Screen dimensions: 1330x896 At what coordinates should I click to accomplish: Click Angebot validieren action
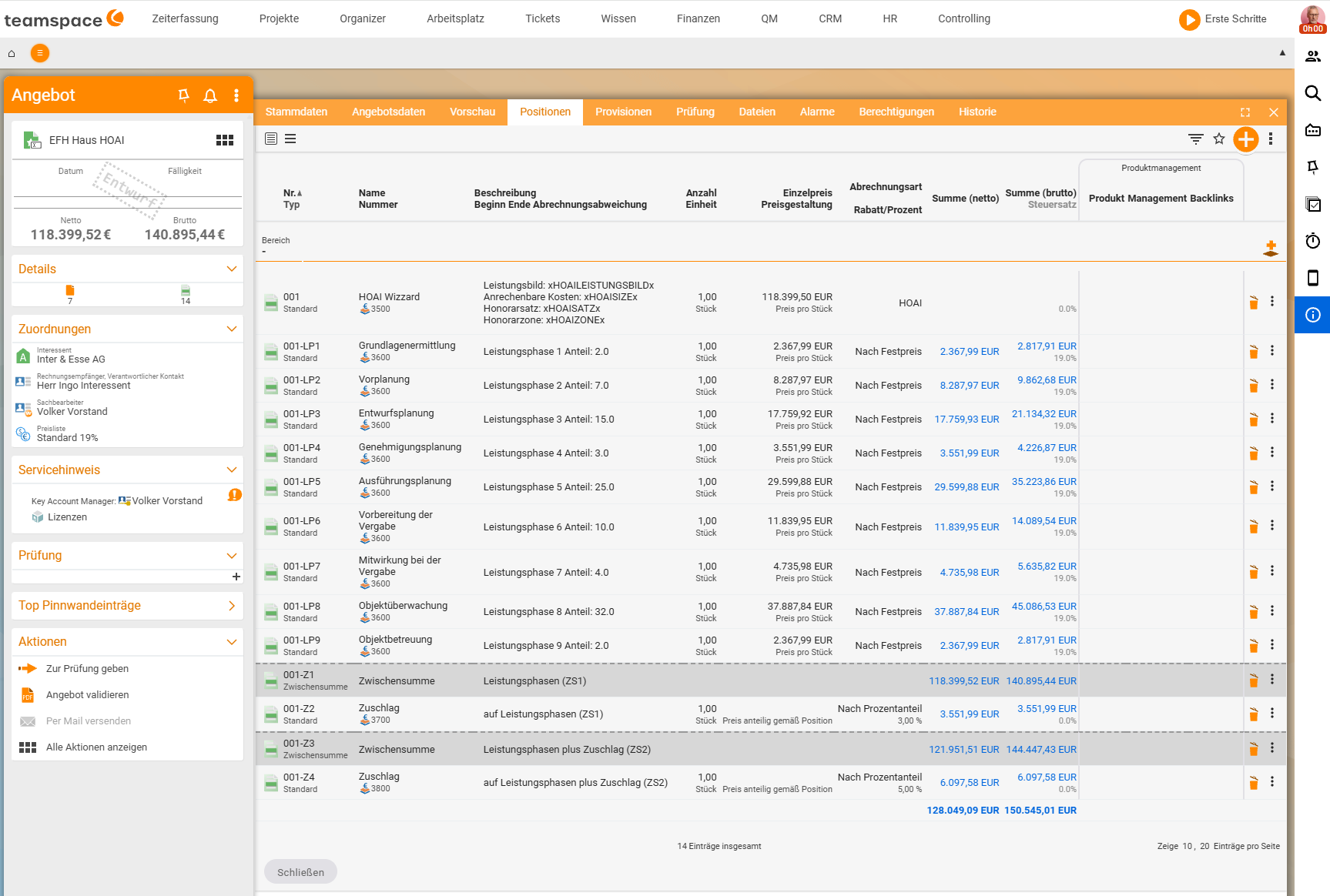pyautogui.click(x=87, y=695)
